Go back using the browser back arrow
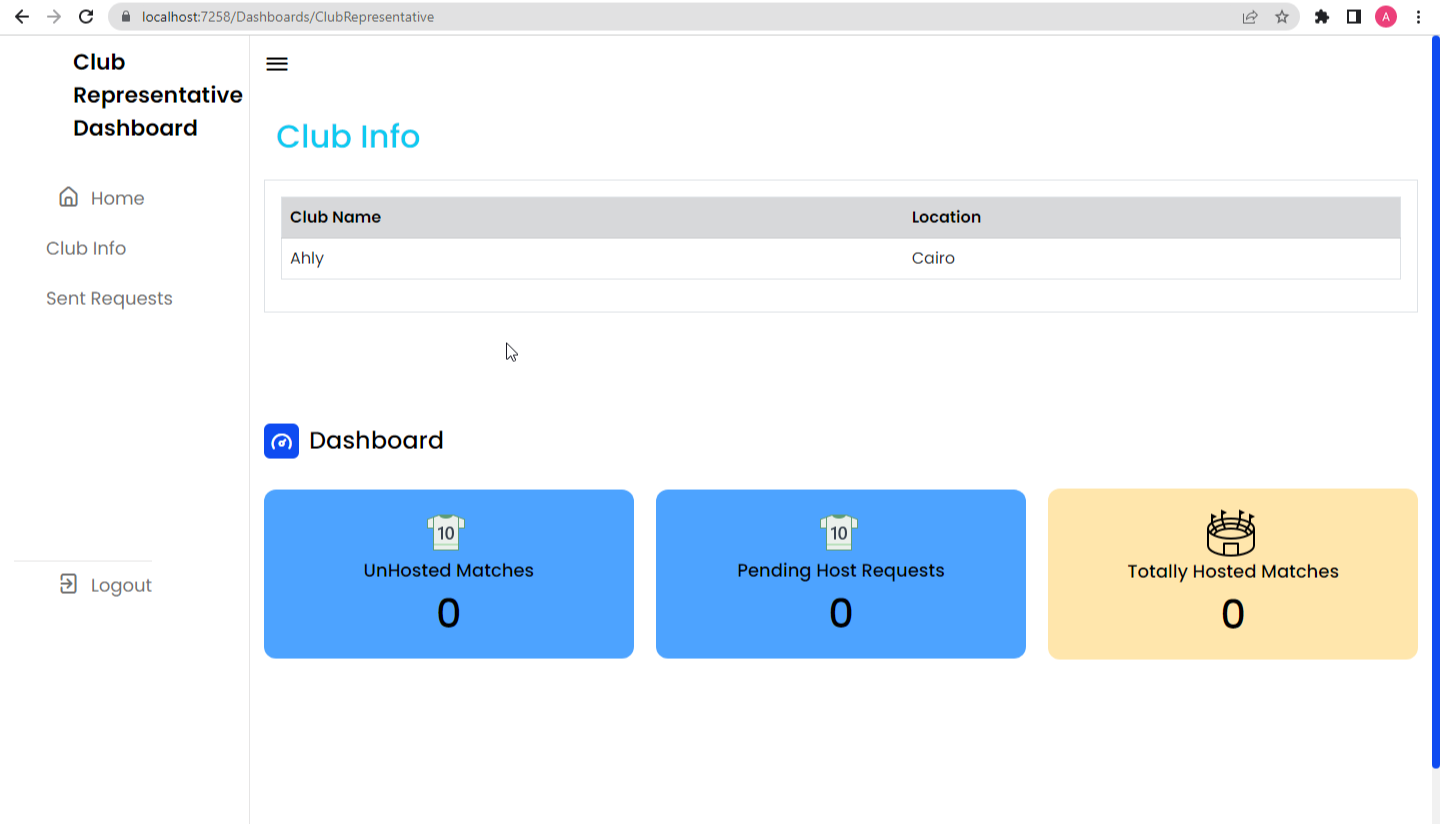Screen dimensions: 1440x824 (22, 16)
